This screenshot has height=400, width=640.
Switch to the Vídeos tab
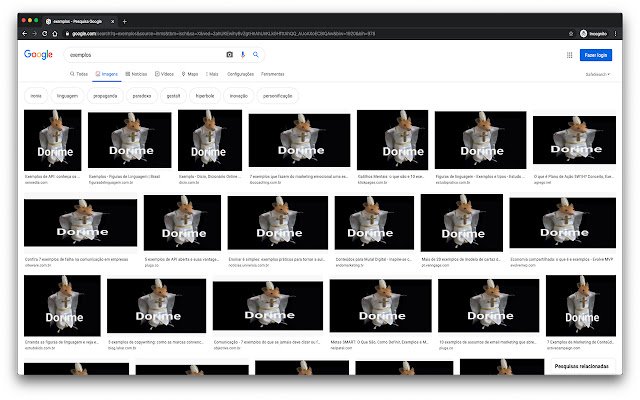click(164, 74)
